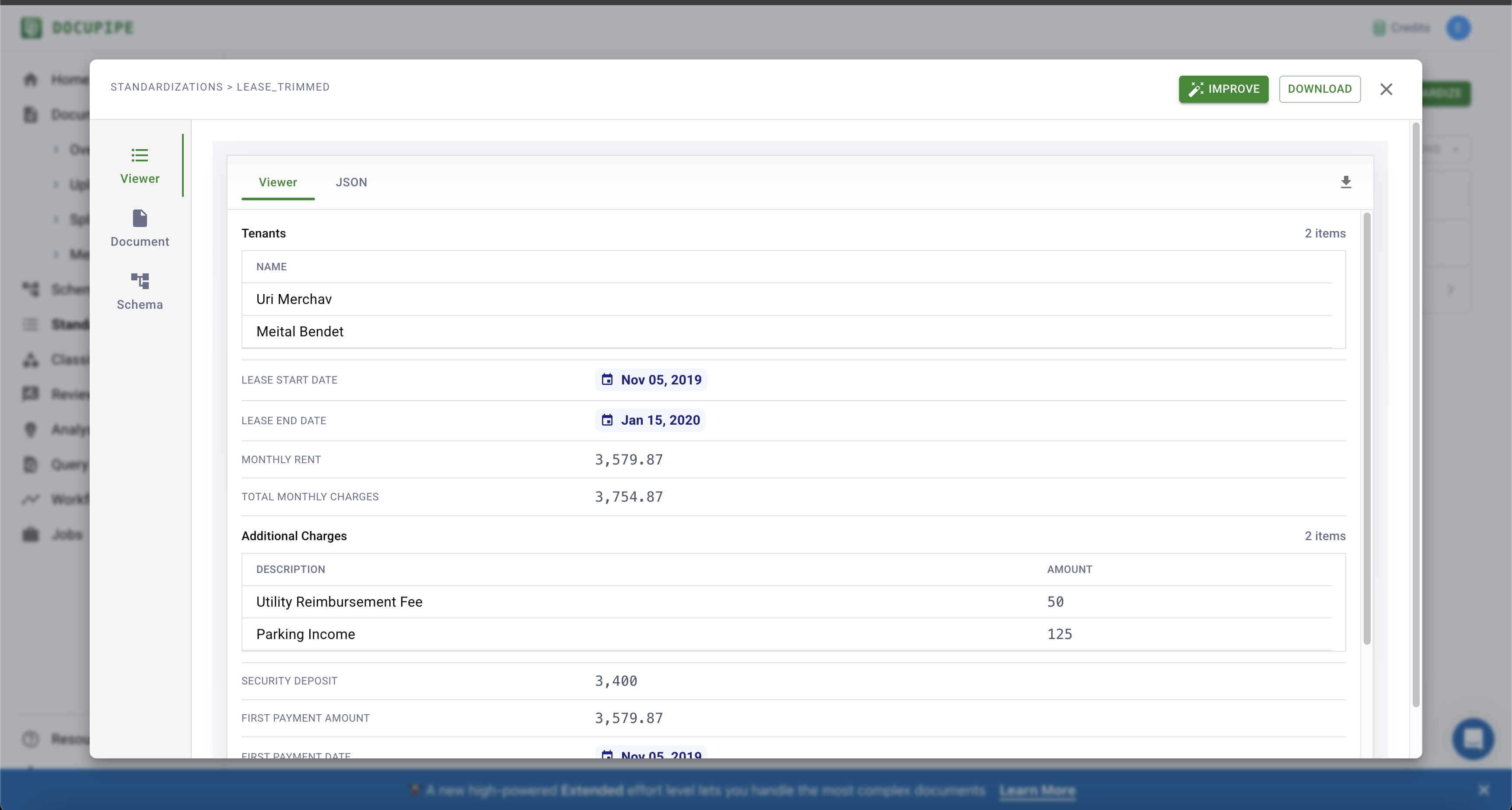Click the Nov 05, 2019 lease start date chip
The image size is (1512, 810).
(661, 380)
